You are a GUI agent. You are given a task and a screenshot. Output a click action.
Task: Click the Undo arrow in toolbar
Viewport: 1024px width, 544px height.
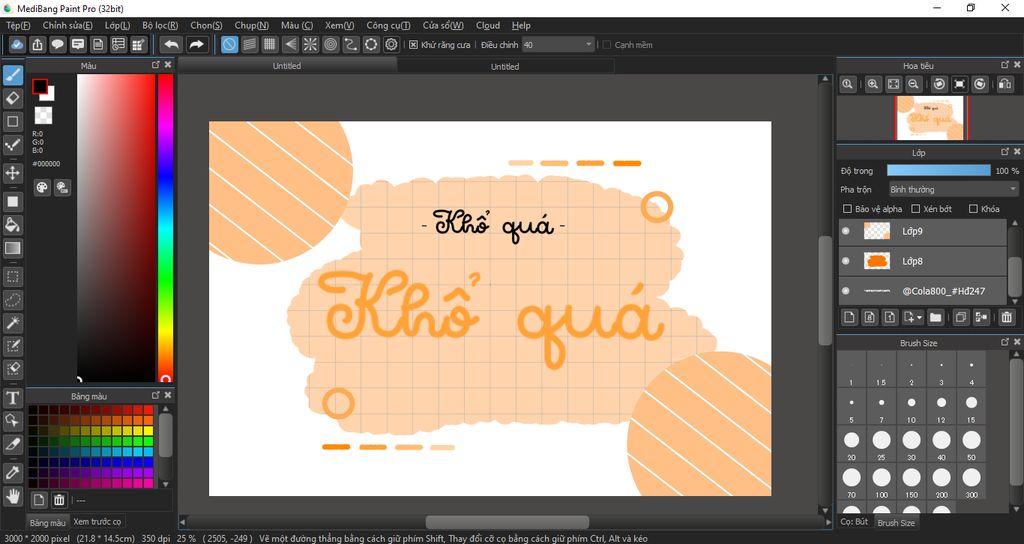click(x=171, y=44)
